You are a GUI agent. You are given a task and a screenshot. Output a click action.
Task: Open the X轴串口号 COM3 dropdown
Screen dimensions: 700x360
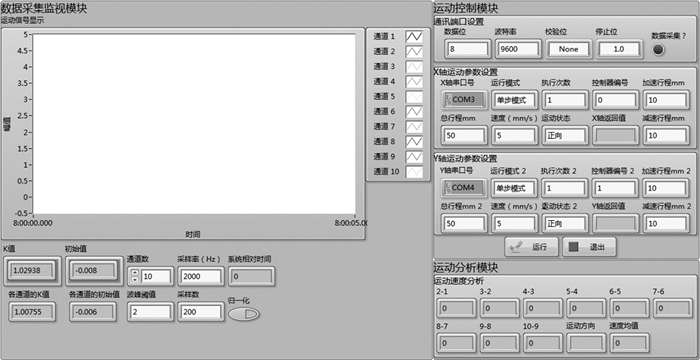pyautogui.click(x=464, y=100)
